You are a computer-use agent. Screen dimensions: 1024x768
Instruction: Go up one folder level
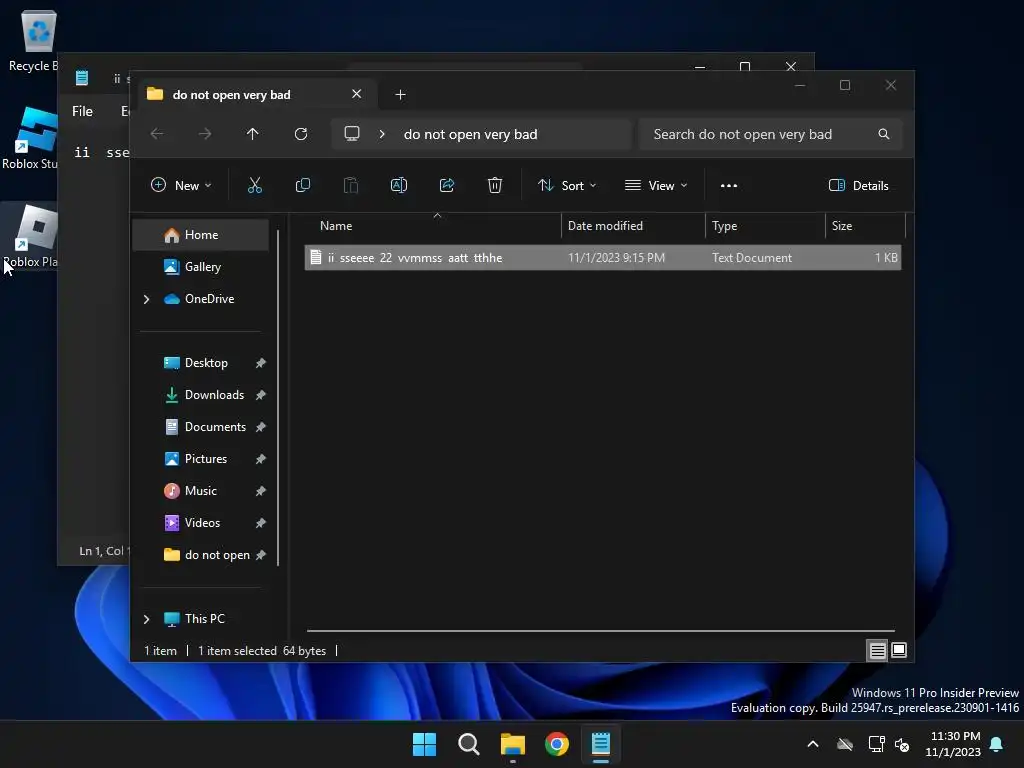pos(253,134)
